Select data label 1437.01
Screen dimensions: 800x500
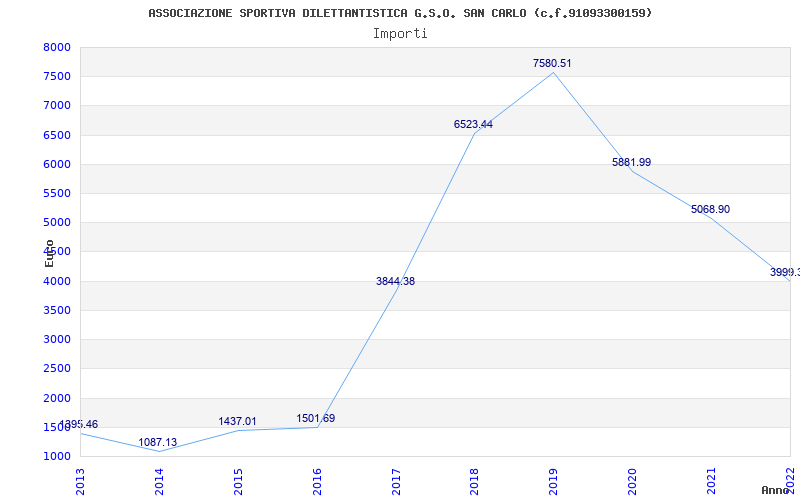[237, 421]
